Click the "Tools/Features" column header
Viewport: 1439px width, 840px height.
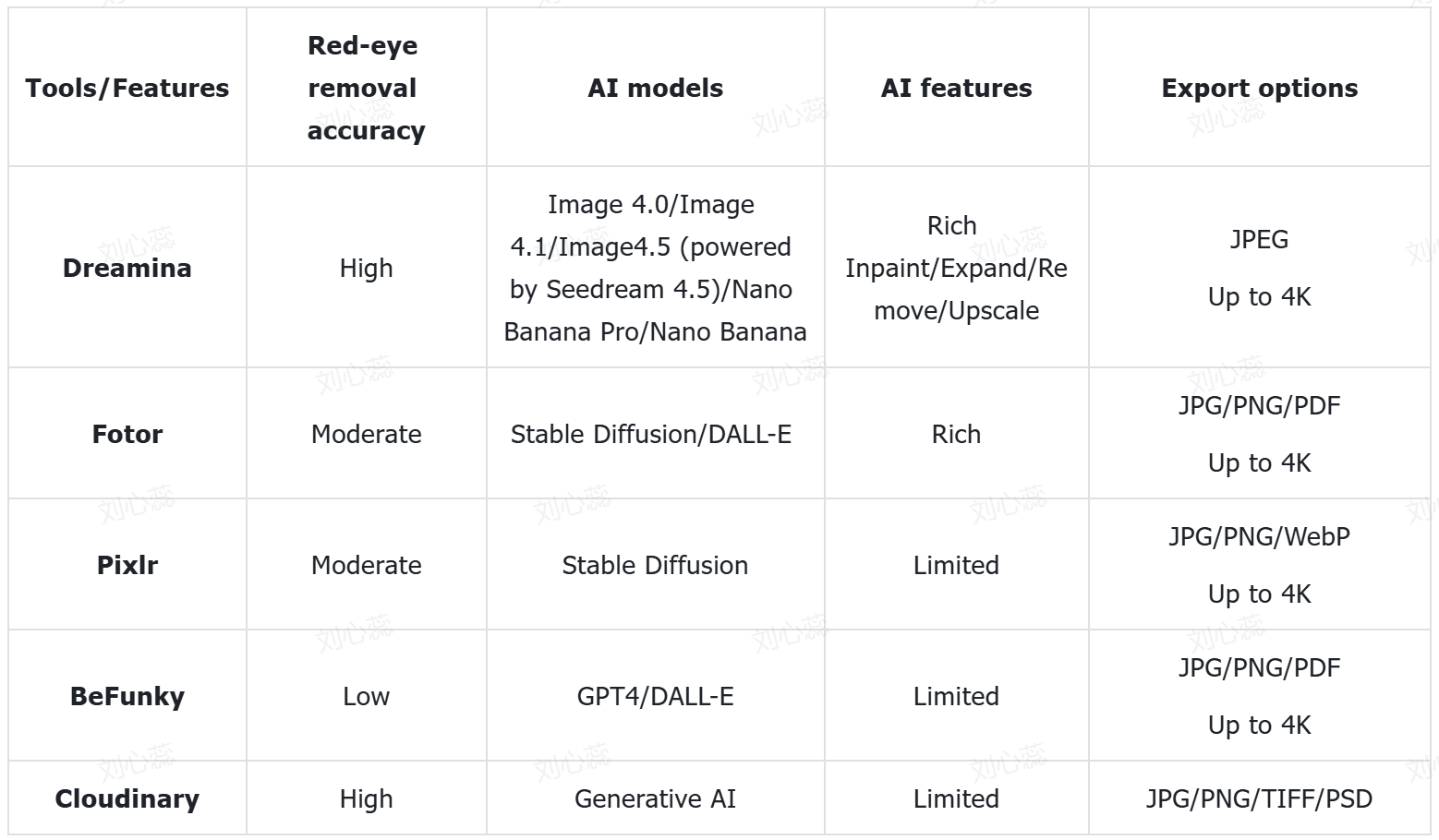coord(127,88)
